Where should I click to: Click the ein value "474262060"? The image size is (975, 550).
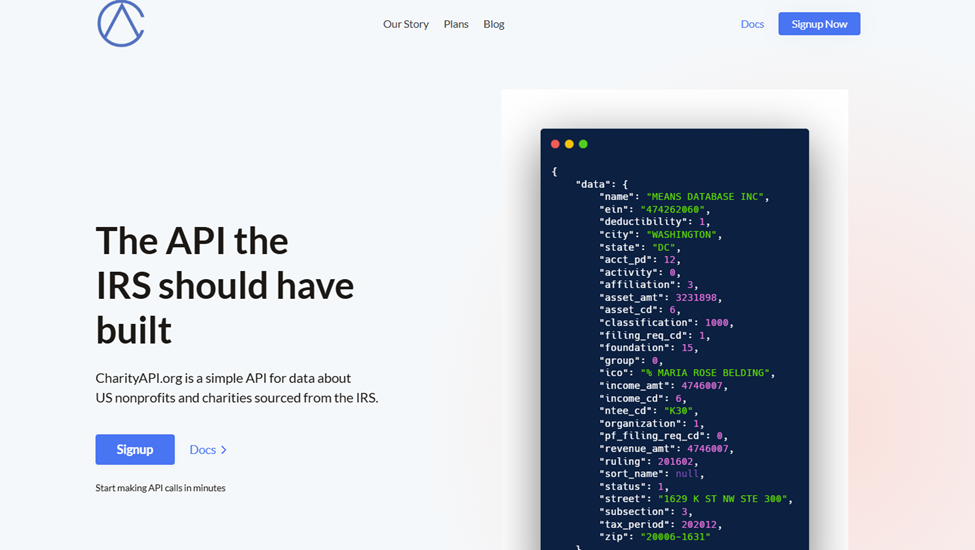672,209
